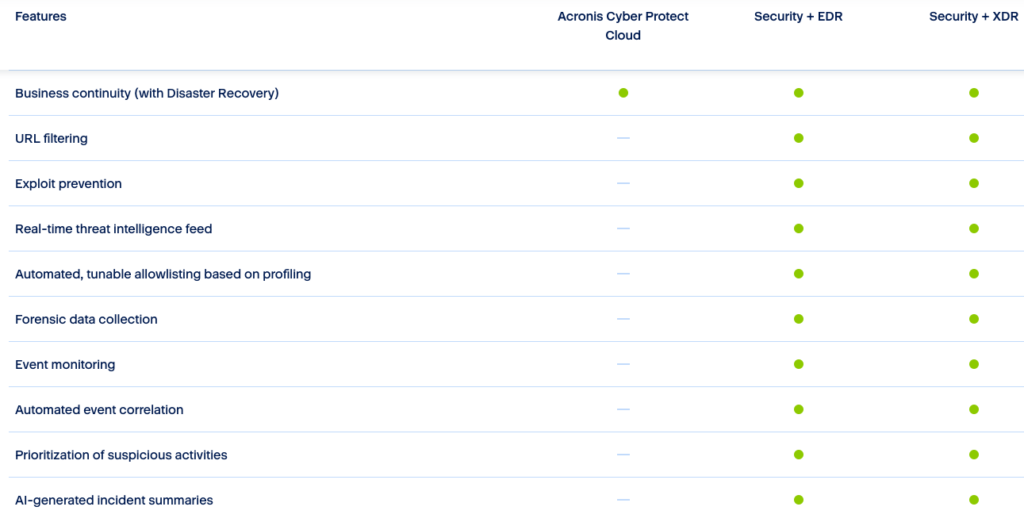Click Forensic data collection dot under Security + EDR
This screenshot has height=522, width=1024.
[x=798, y=319]
